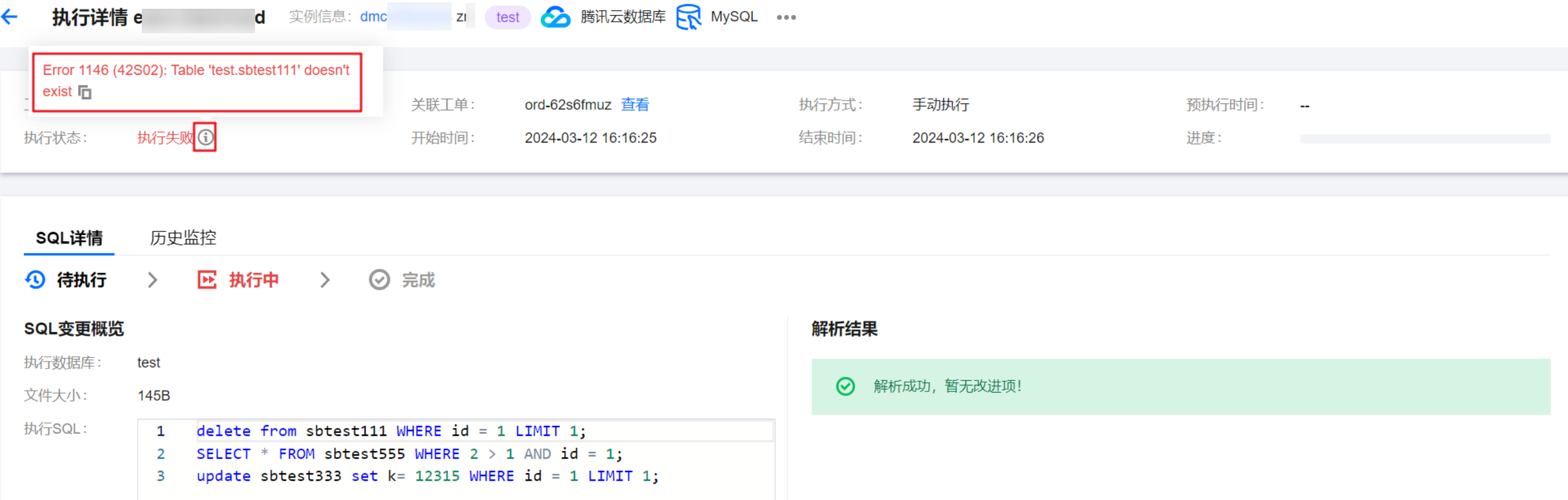
Task: Click the test environment tag
Action: coord(507,17)
